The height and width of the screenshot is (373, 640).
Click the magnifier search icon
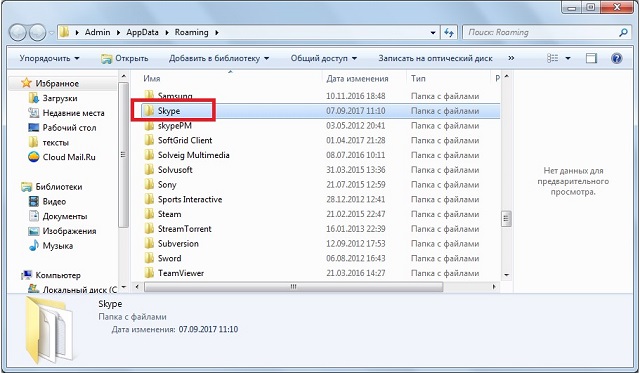(x=623, y=32)
